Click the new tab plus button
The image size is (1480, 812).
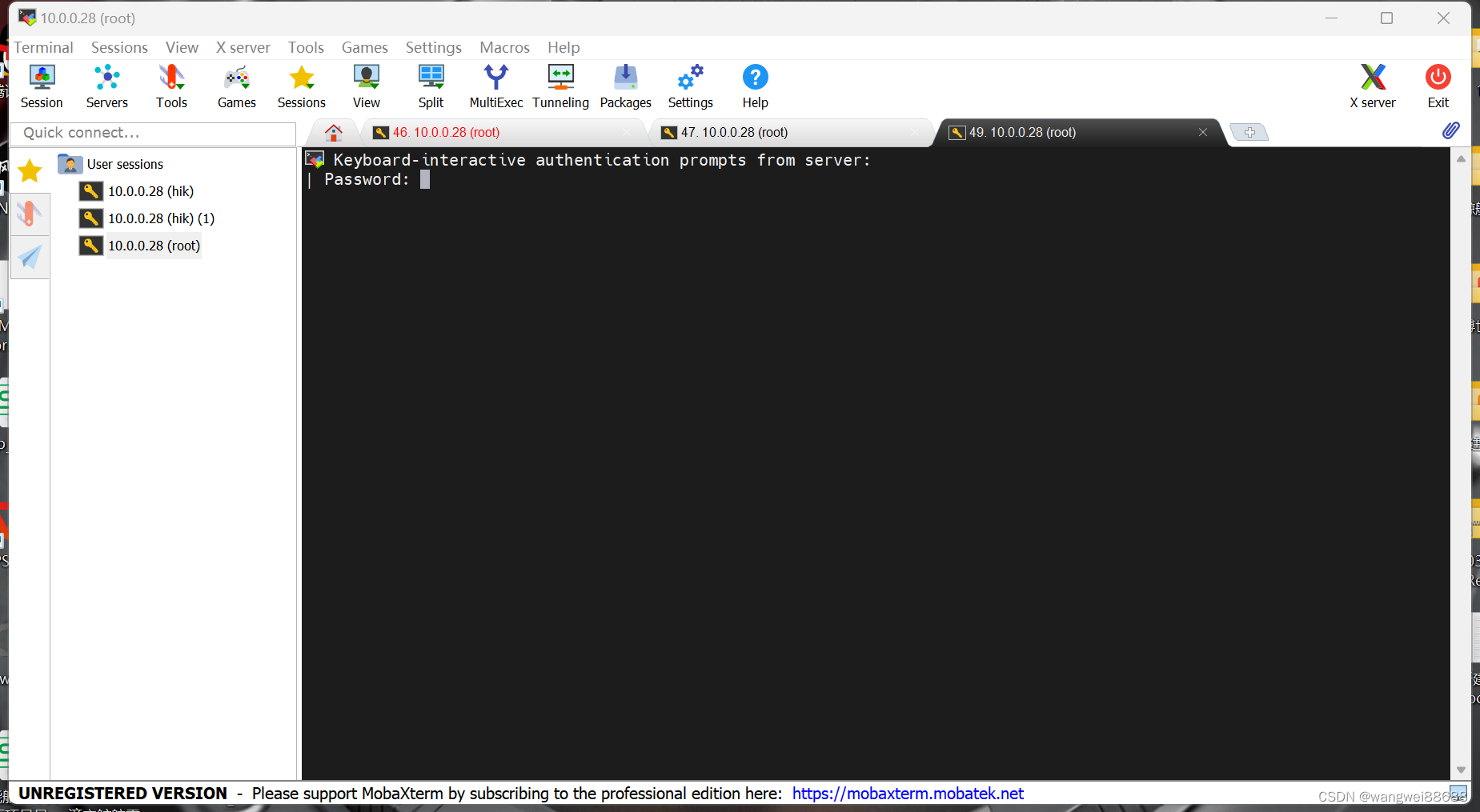point(1249,132)
